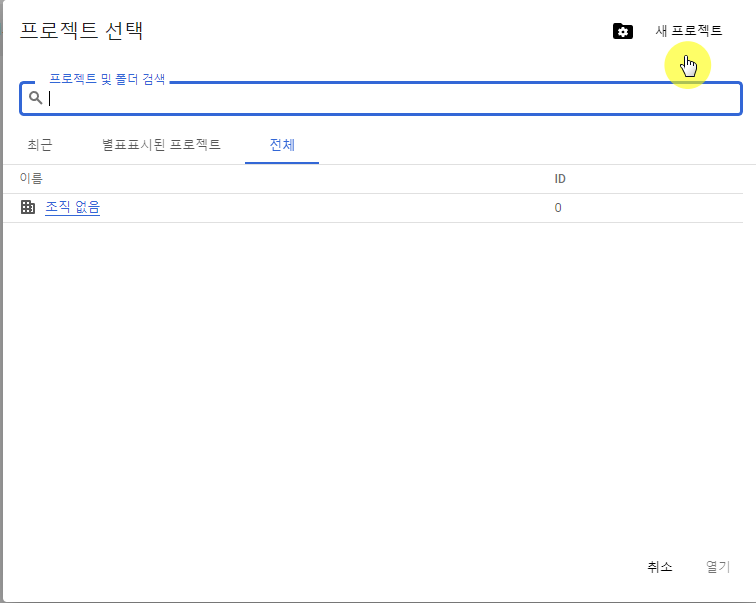Create a project via 새 프로젝트
The height and width of the screenshot is (603, 756).
coord(688,31)
